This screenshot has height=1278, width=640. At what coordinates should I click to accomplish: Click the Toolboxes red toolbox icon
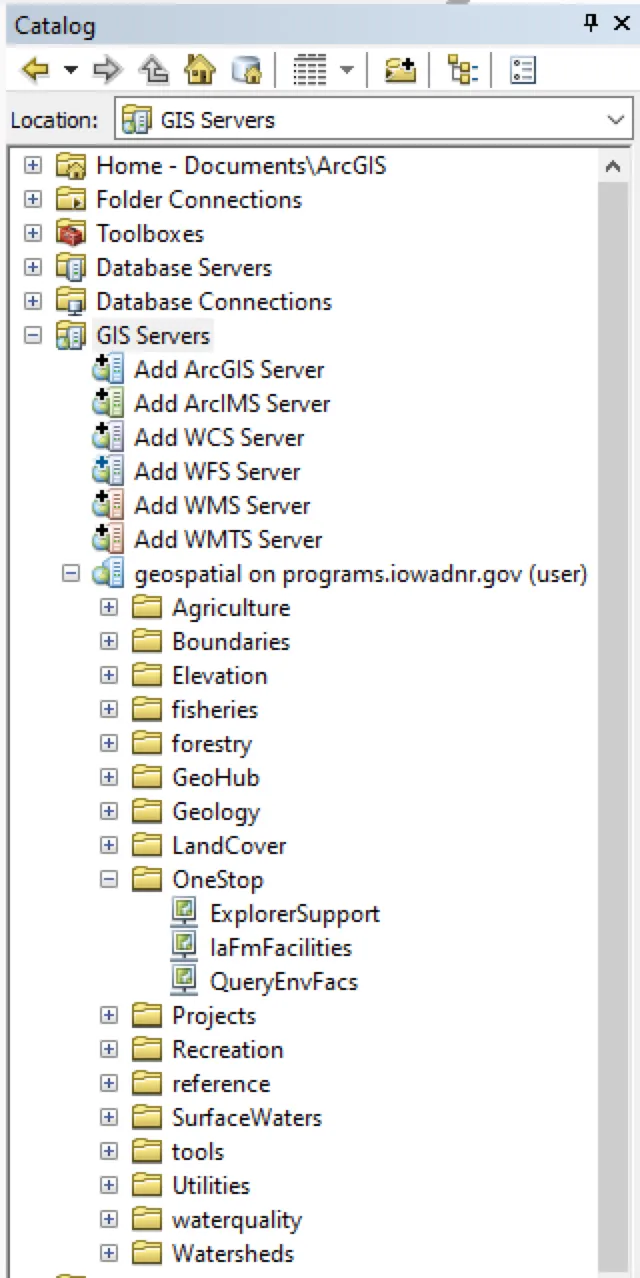coord(71,234)
